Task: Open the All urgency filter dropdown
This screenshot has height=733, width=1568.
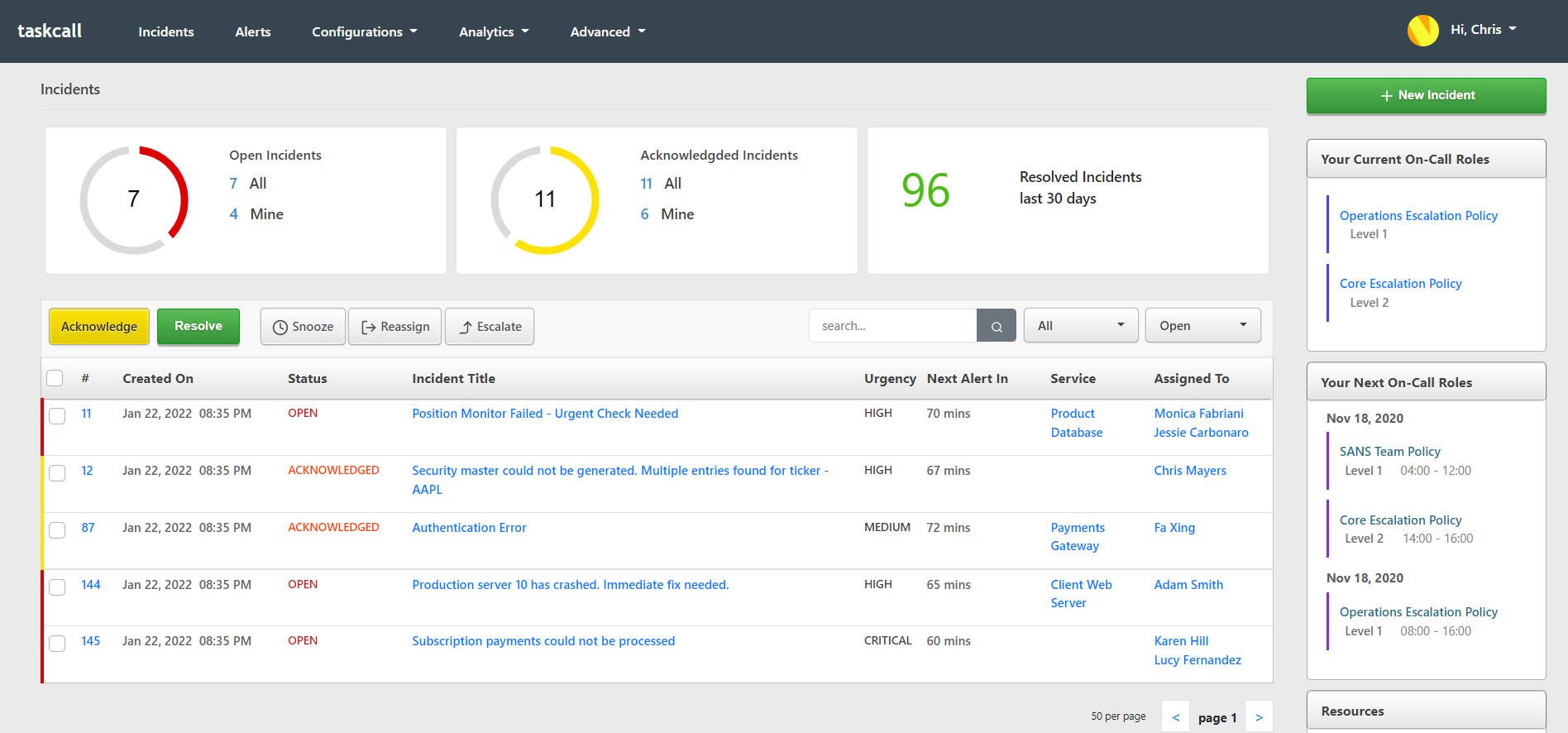Action: [x=1080, y=326]
